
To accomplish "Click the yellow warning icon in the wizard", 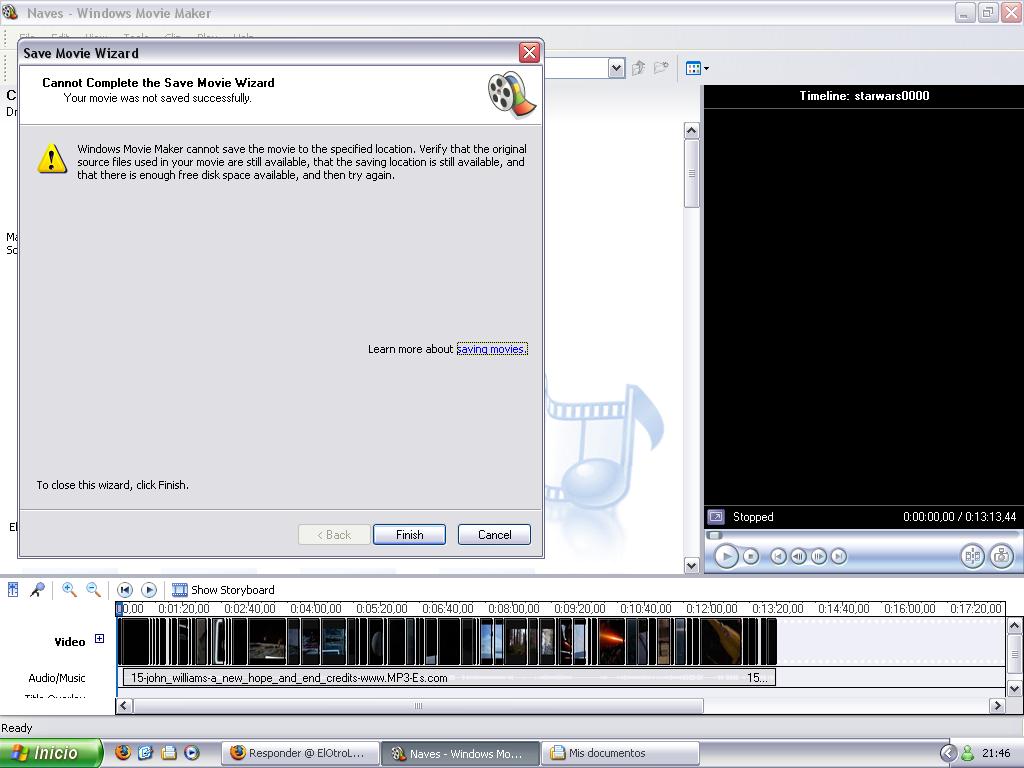I will click(x=52, y=159).
